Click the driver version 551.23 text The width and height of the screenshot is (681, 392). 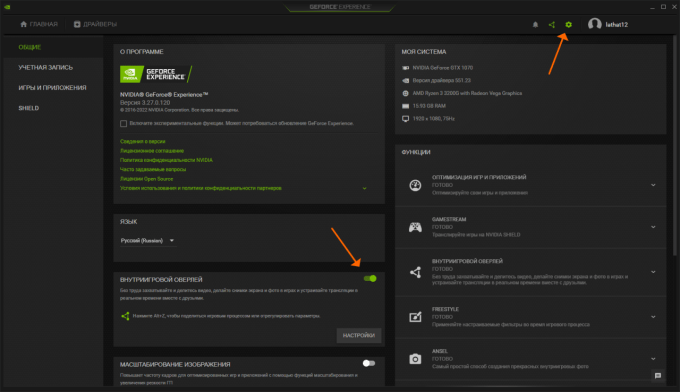click(x=442, y=80)
